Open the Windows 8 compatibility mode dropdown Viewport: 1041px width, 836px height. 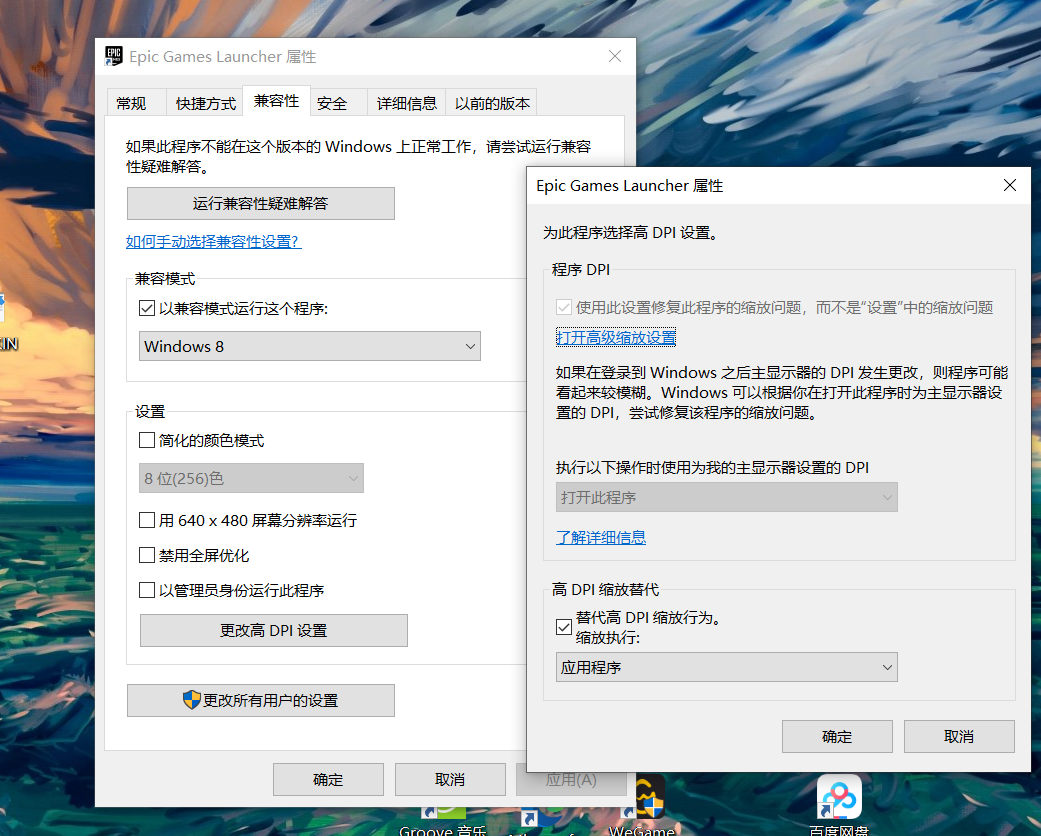click(x=309, y=346)
